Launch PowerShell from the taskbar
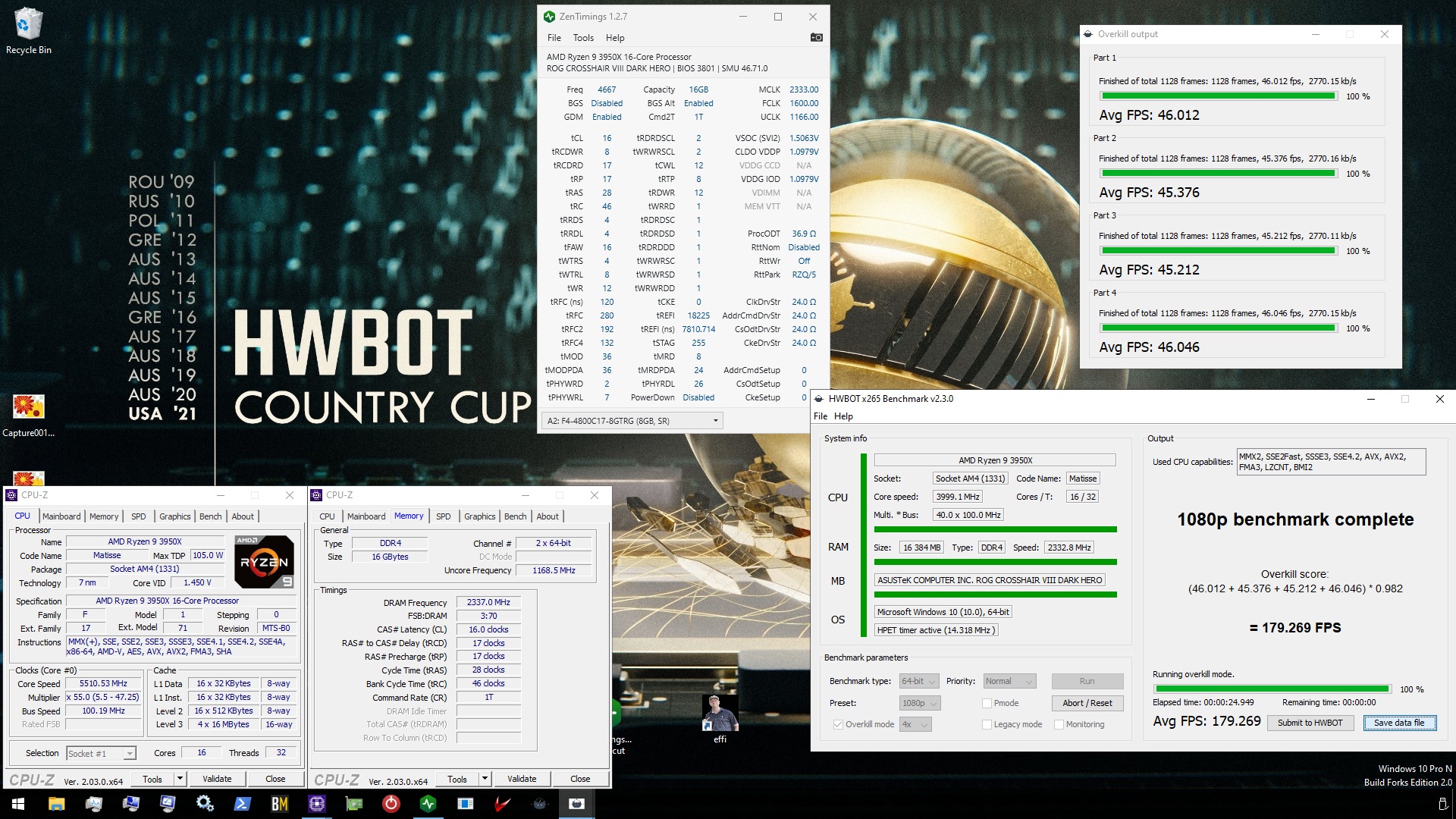1456x819 pixels. (x=243, y=804)
